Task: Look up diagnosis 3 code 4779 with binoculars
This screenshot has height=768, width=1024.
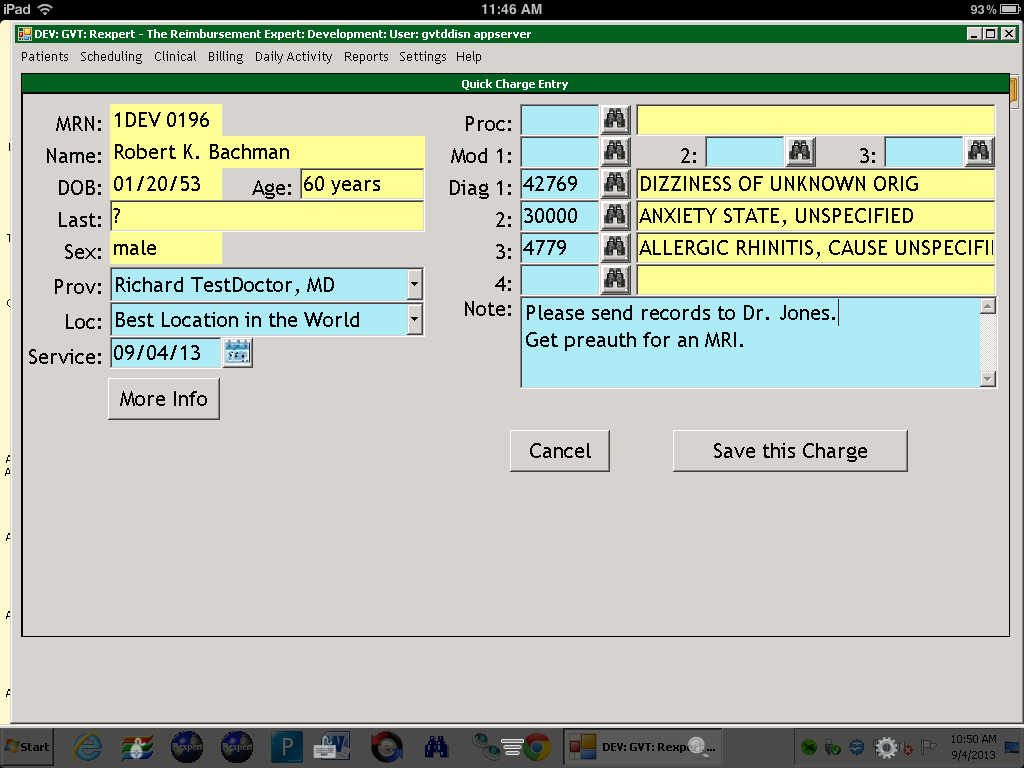Action: click(615, 248)
